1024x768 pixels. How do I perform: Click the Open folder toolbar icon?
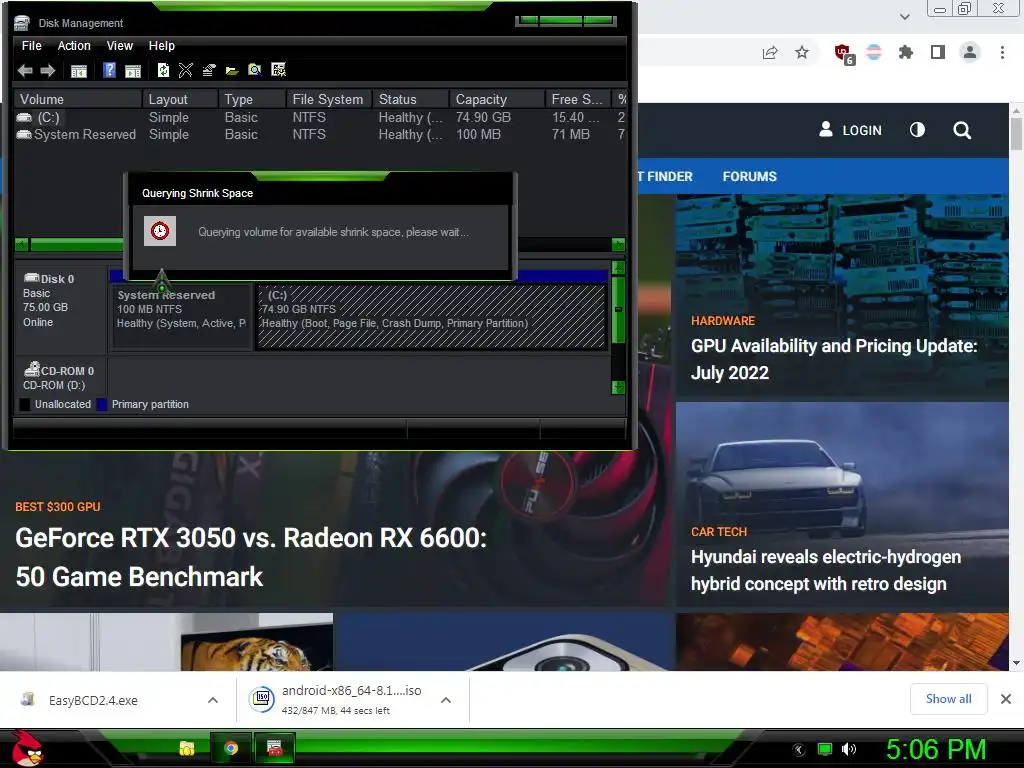[232, 71]
